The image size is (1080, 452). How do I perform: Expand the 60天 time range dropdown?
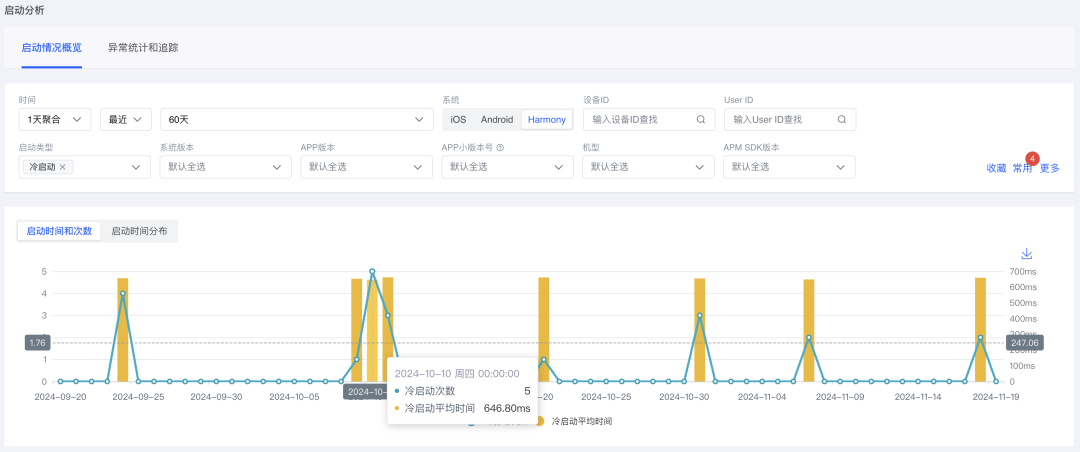point(295,120)
